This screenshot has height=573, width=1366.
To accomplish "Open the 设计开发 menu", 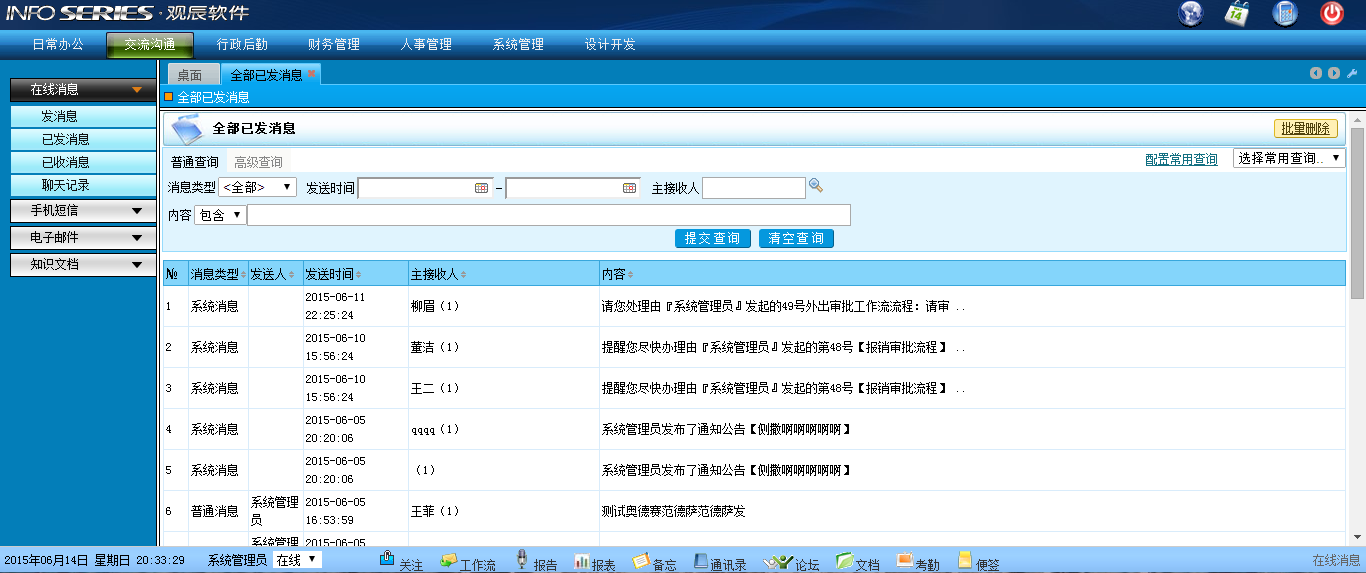I will click(610, 45).
